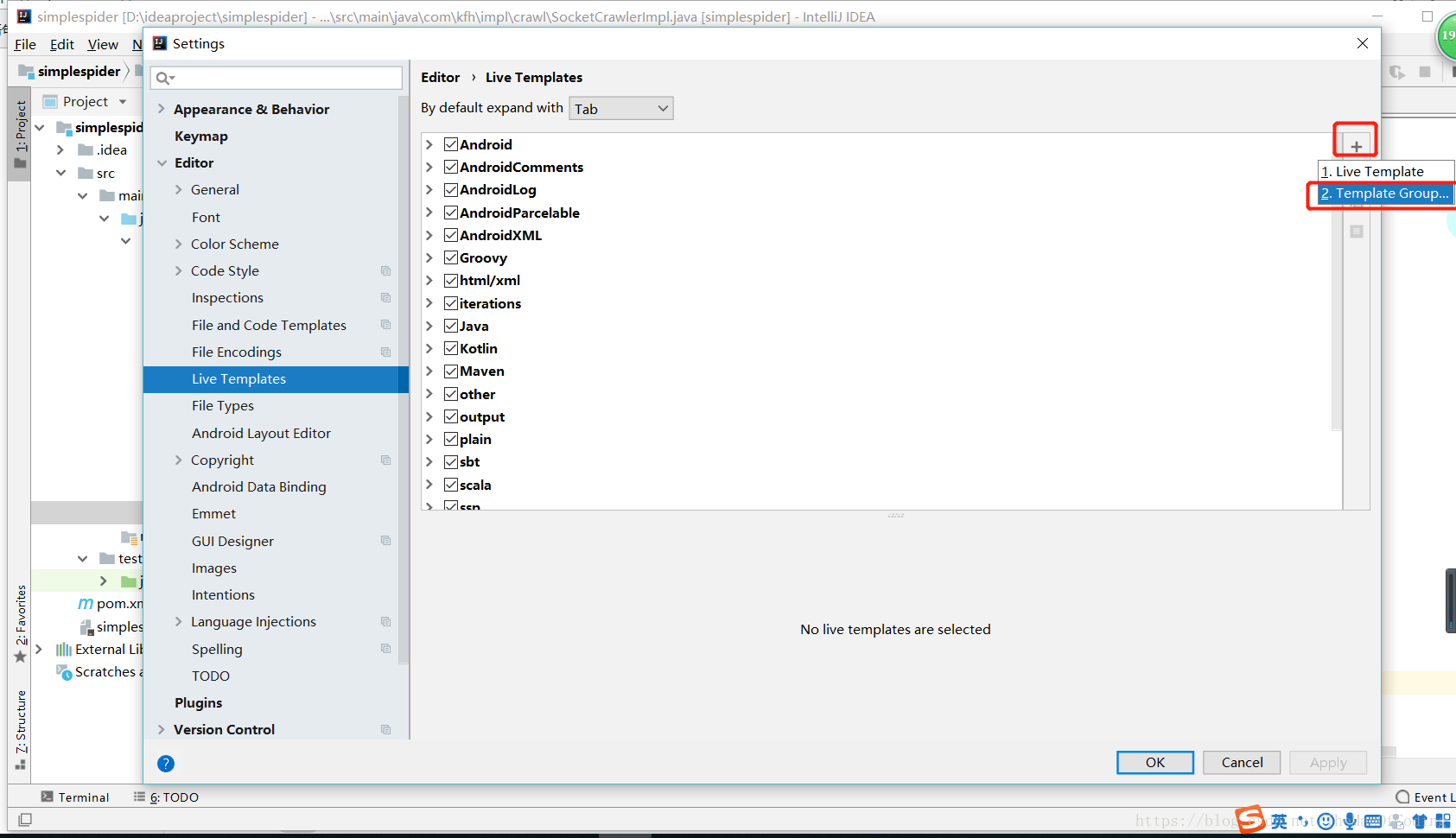Open the View menu
Image resolution: width=1456 pixels, height=838 pixels.
tap(103, 44)
